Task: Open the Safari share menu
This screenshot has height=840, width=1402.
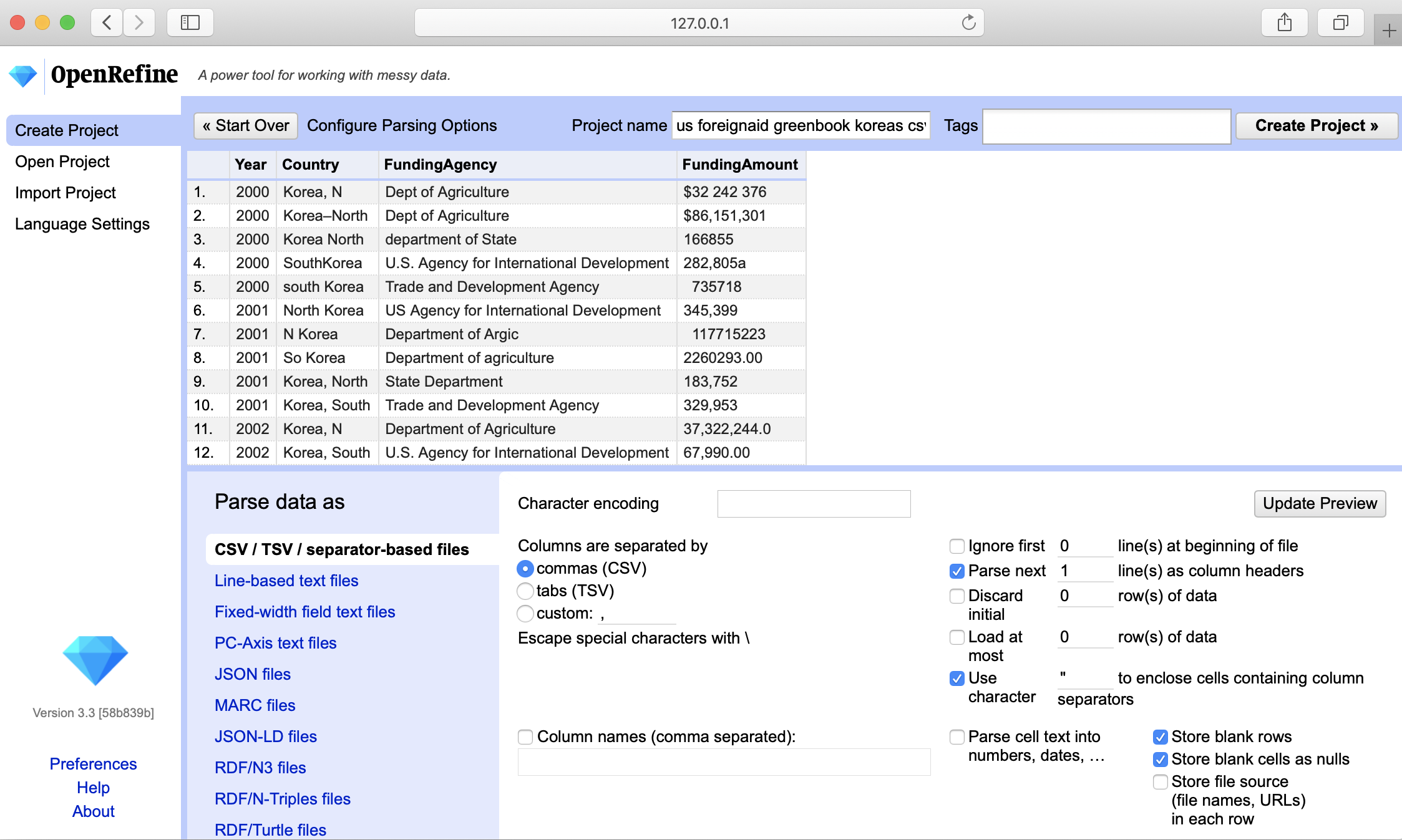Action: coord(1285,23)
